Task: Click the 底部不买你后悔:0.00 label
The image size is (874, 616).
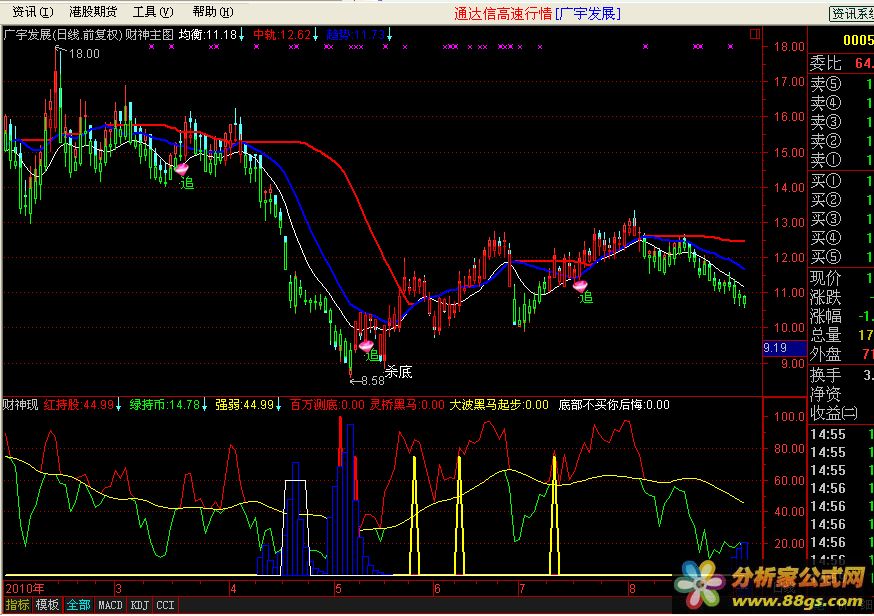Action: [614, 405]
